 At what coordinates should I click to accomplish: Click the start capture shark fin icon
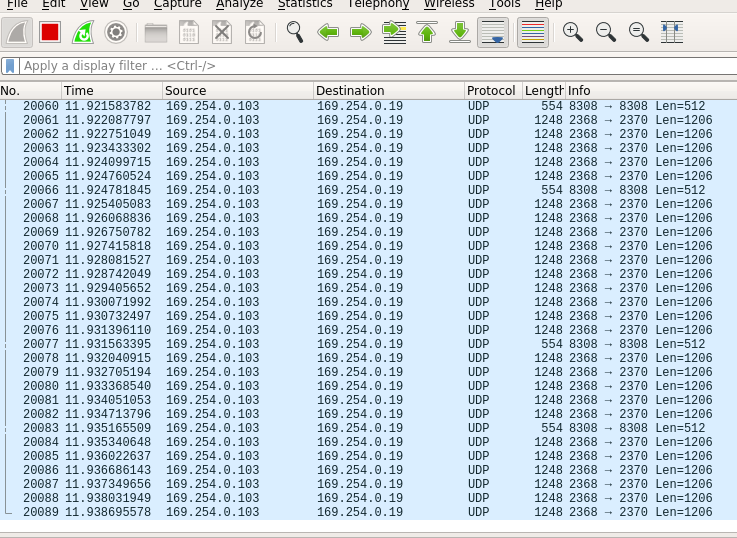click(x=17, y=32)
